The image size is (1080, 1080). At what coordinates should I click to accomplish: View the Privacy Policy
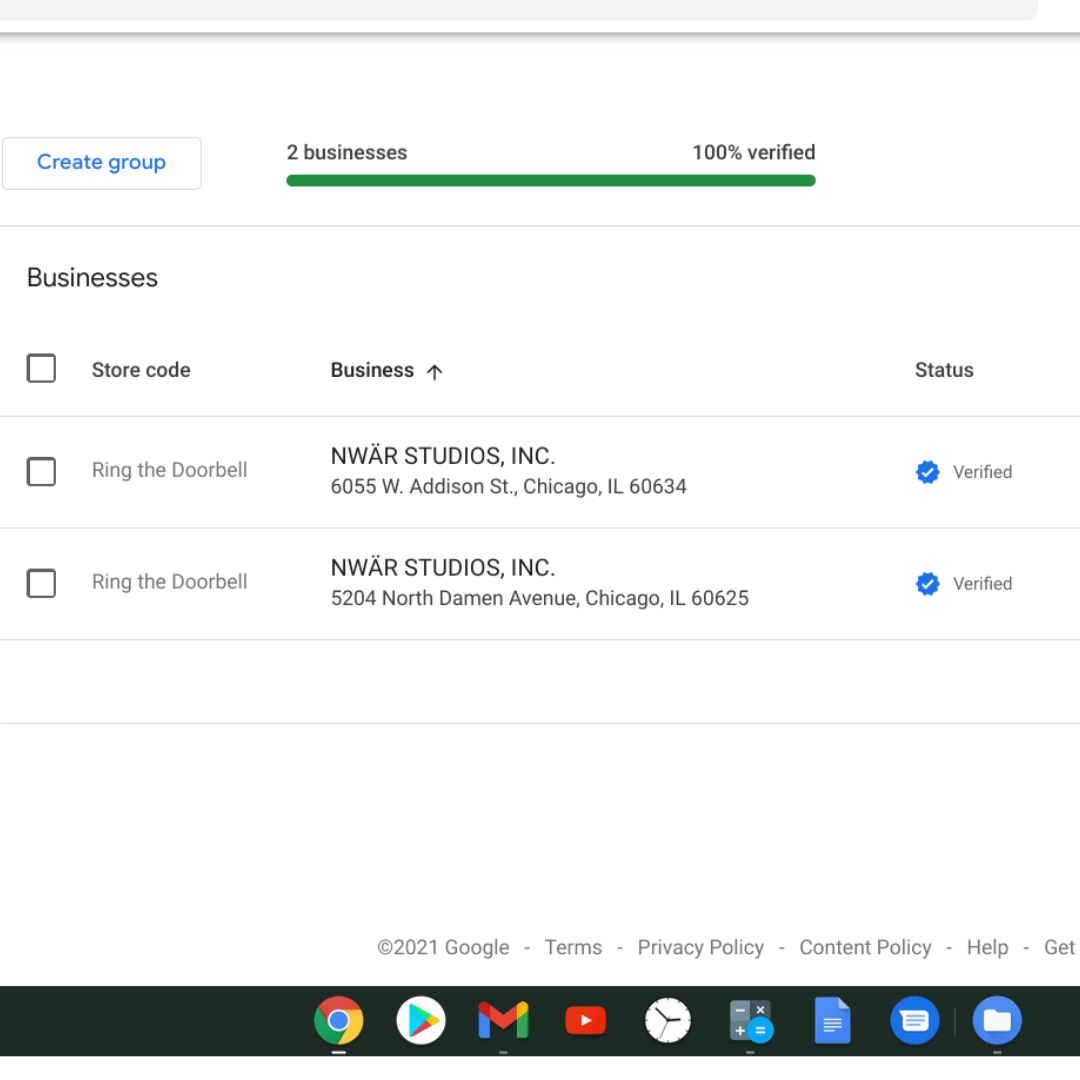point(700,947)
